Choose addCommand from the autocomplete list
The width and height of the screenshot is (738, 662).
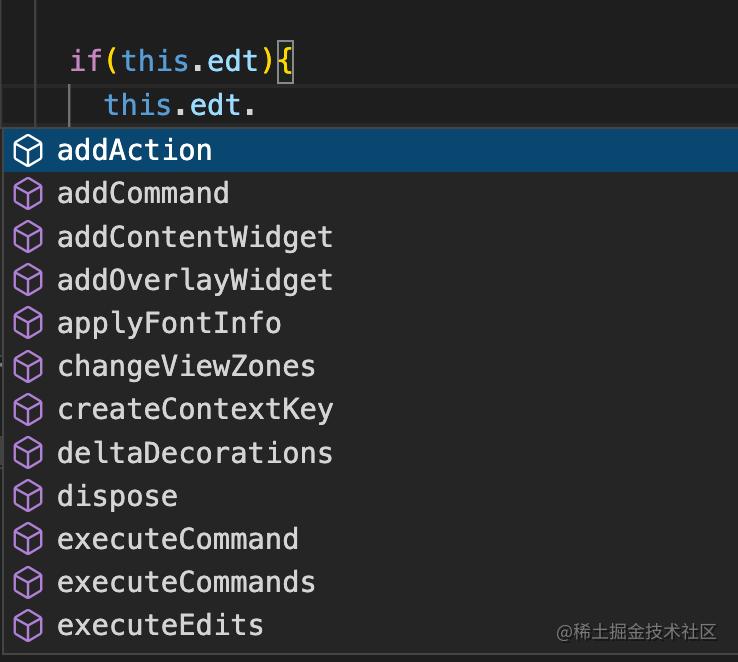(x=143, y=193)
